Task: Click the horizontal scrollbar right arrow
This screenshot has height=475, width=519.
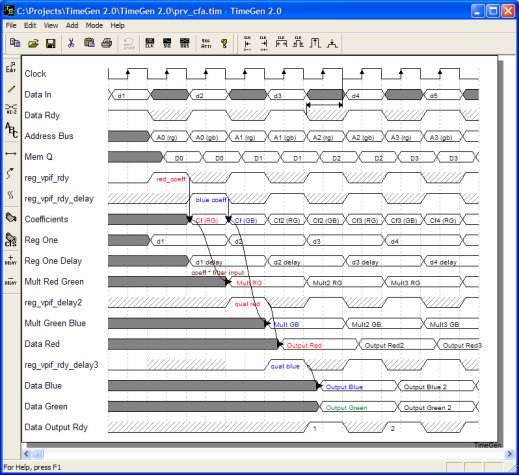Action: [x=510, y=454]
